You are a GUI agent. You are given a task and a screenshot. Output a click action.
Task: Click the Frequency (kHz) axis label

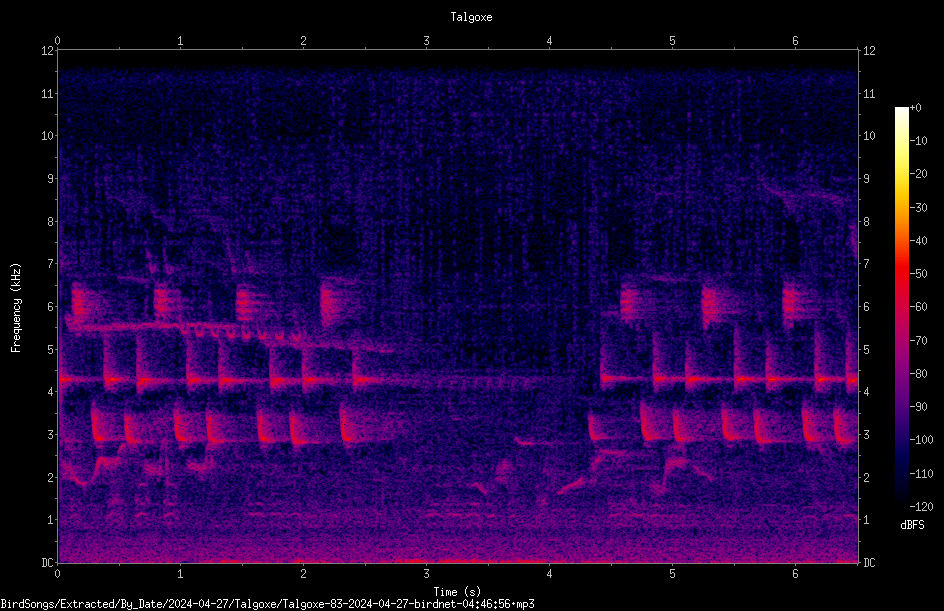click(x=16, y=308)
